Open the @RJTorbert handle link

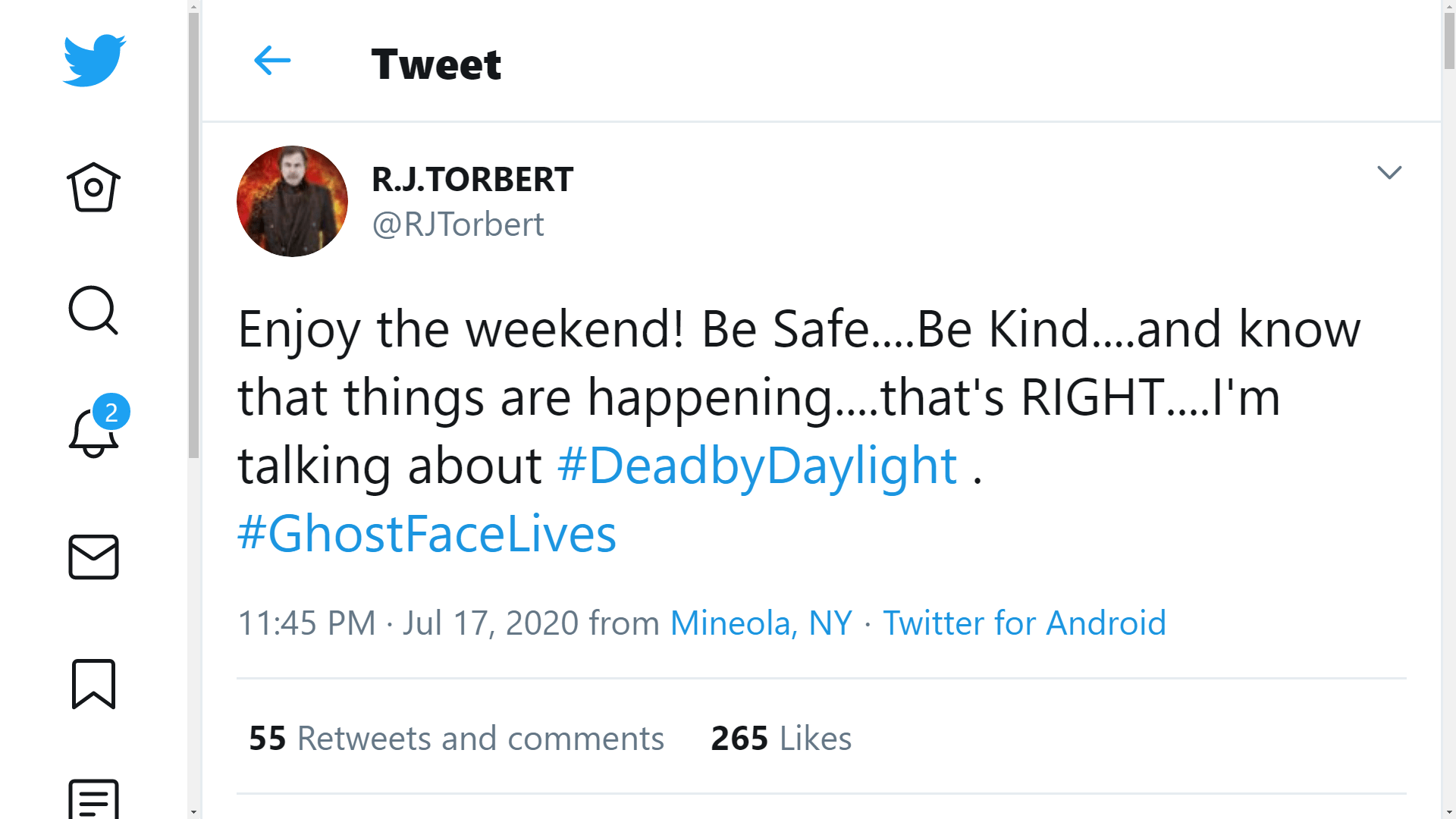coord(458,224)
